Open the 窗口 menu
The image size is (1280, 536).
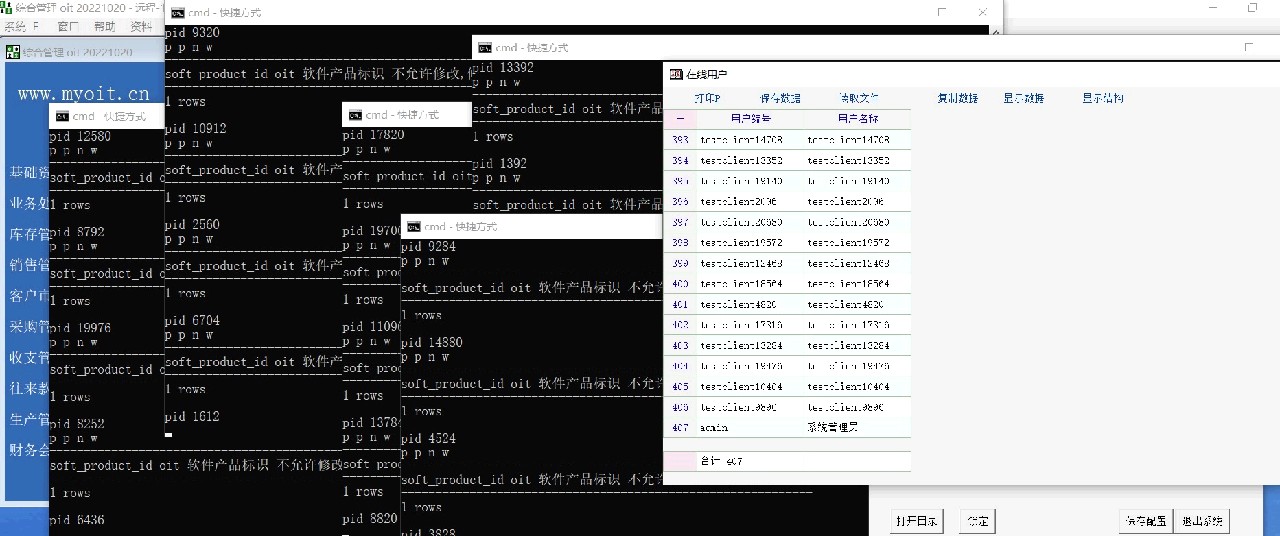click(69, 26)
